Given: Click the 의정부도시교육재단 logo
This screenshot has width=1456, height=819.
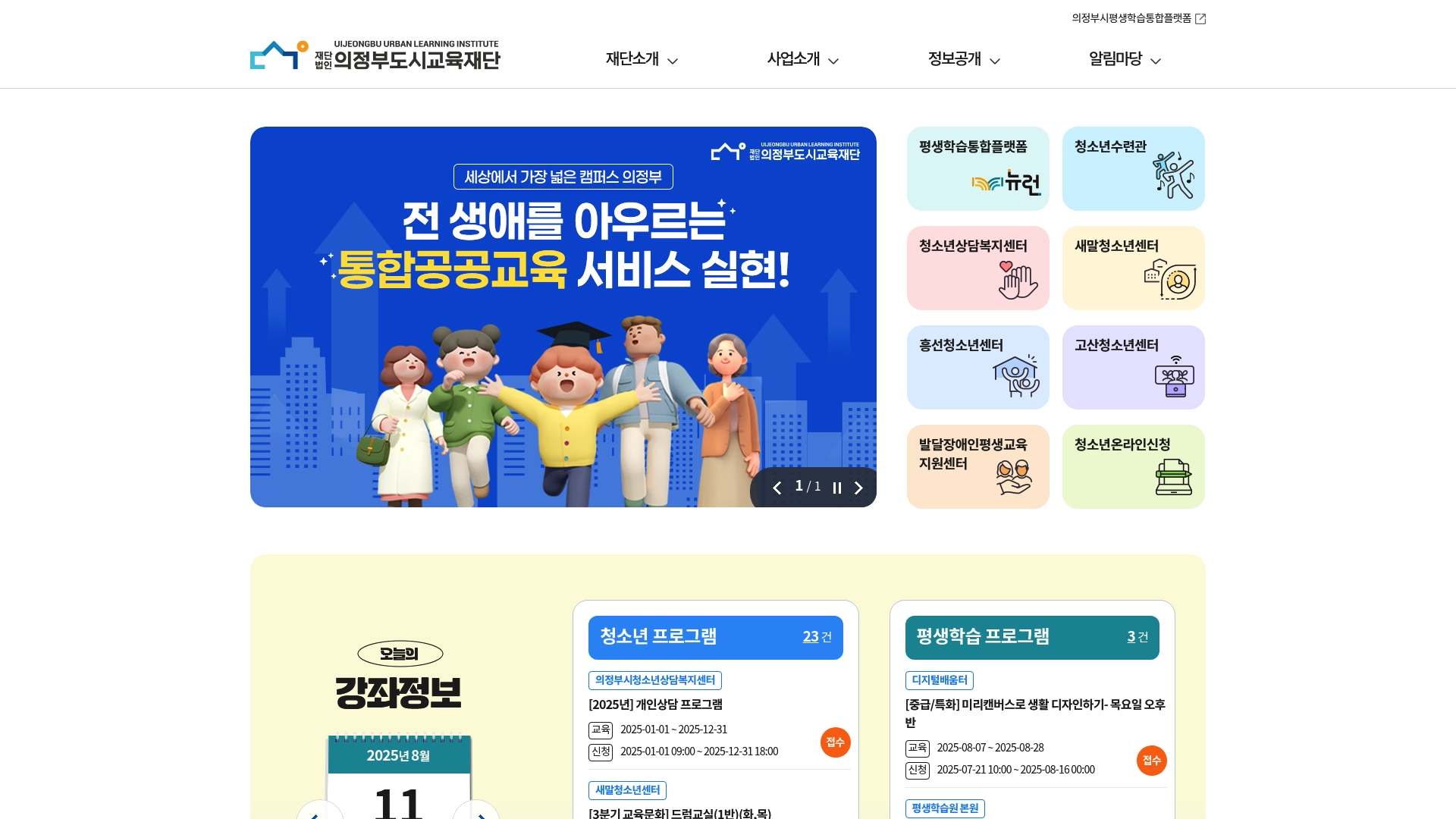Looking at the screenshot, I should pos(375,55).
